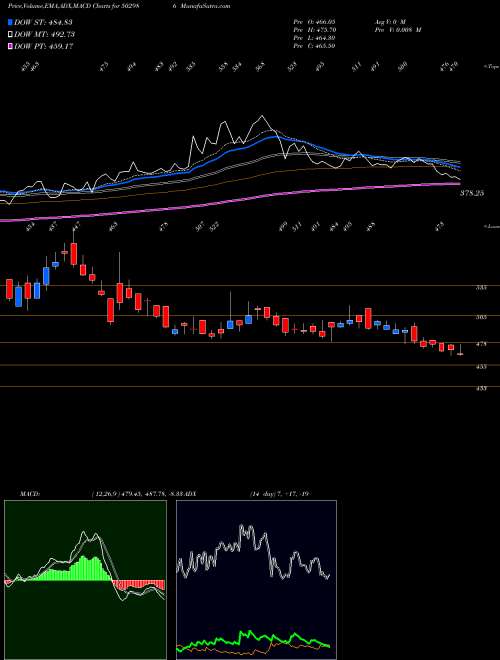Click the MACD (12,26,9) values text

point(138,494)
